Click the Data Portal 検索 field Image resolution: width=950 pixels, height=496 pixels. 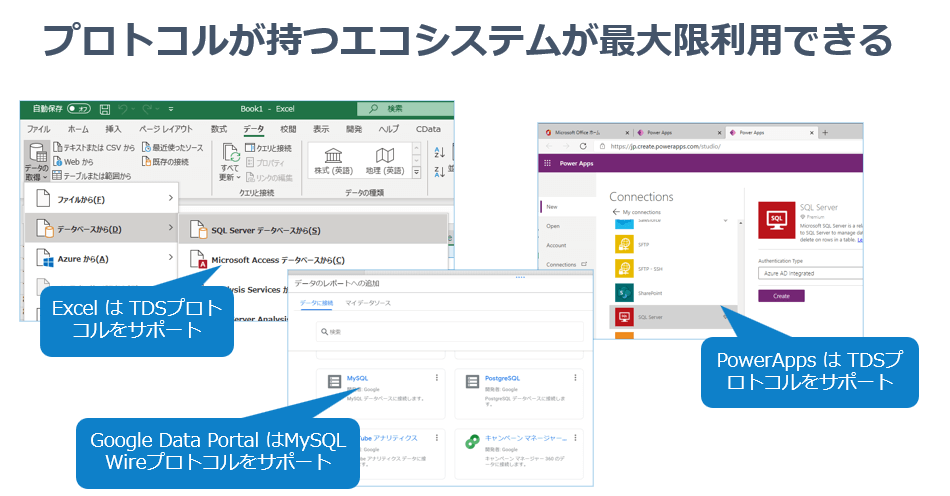pos(450,331)
